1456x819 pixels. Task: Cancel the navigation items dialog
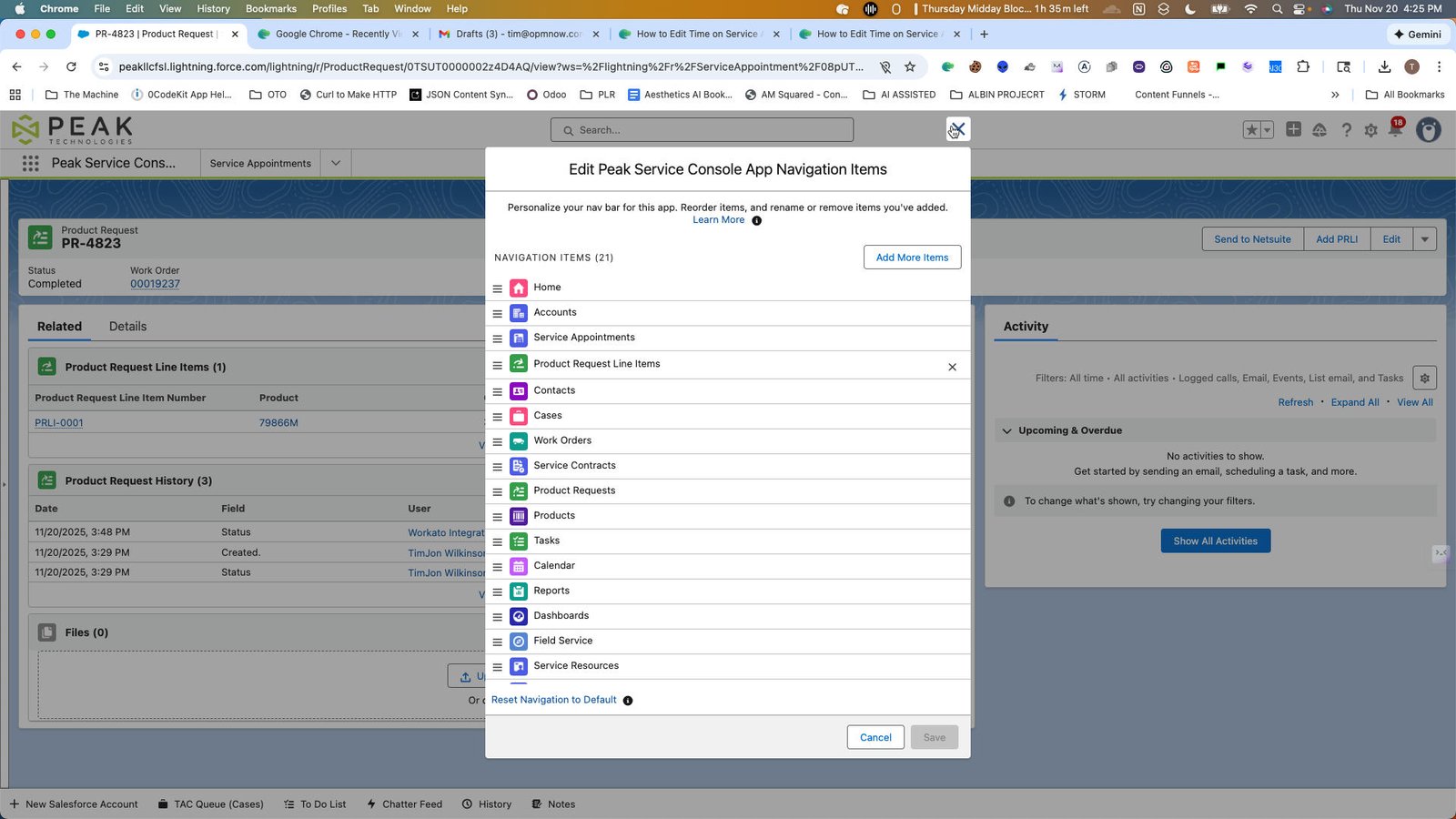[x=875, y=737]
